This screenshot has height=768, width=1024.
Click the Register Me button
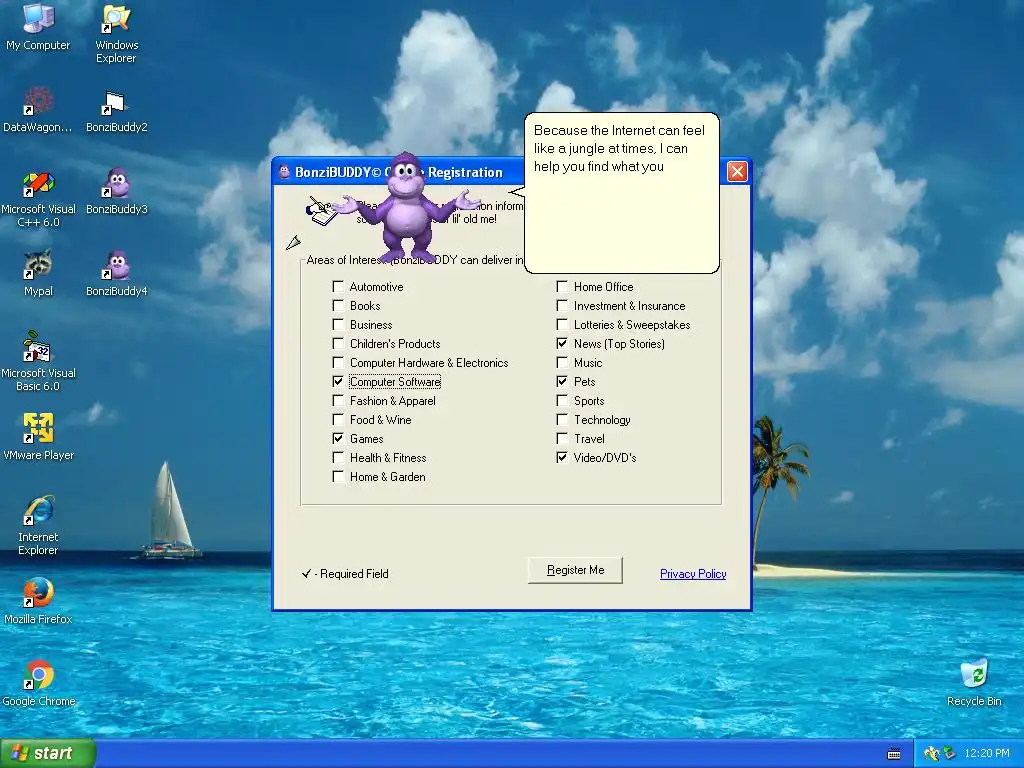tap(575, 570)
